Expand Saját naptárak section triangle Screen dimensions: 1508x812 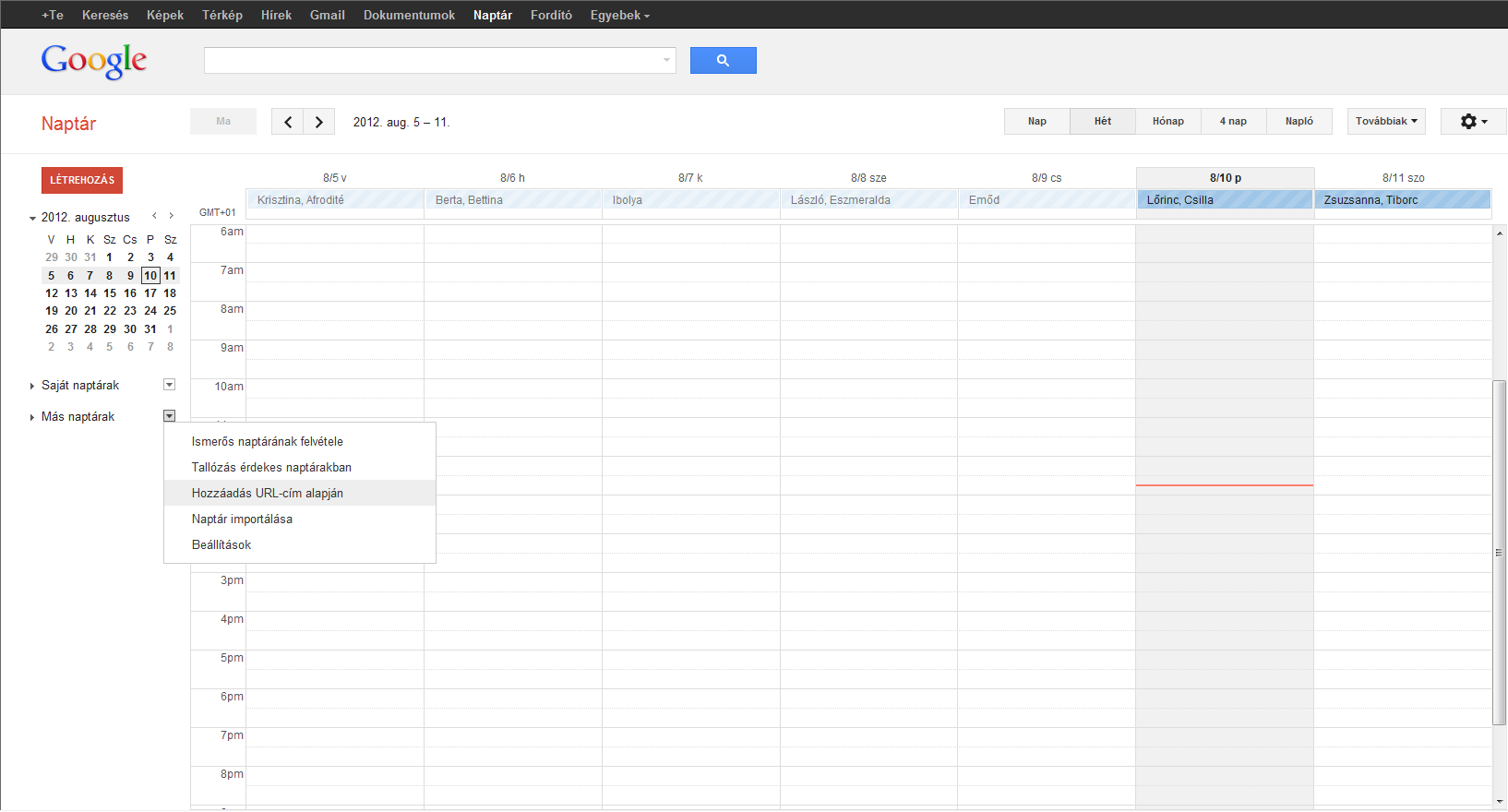pos(32,386)
